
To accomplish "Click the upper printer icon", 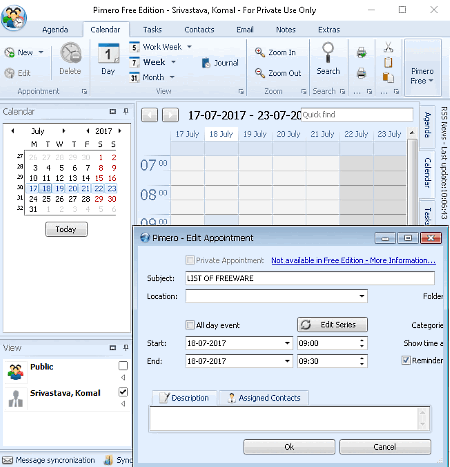I will click(x=361, y=52).
